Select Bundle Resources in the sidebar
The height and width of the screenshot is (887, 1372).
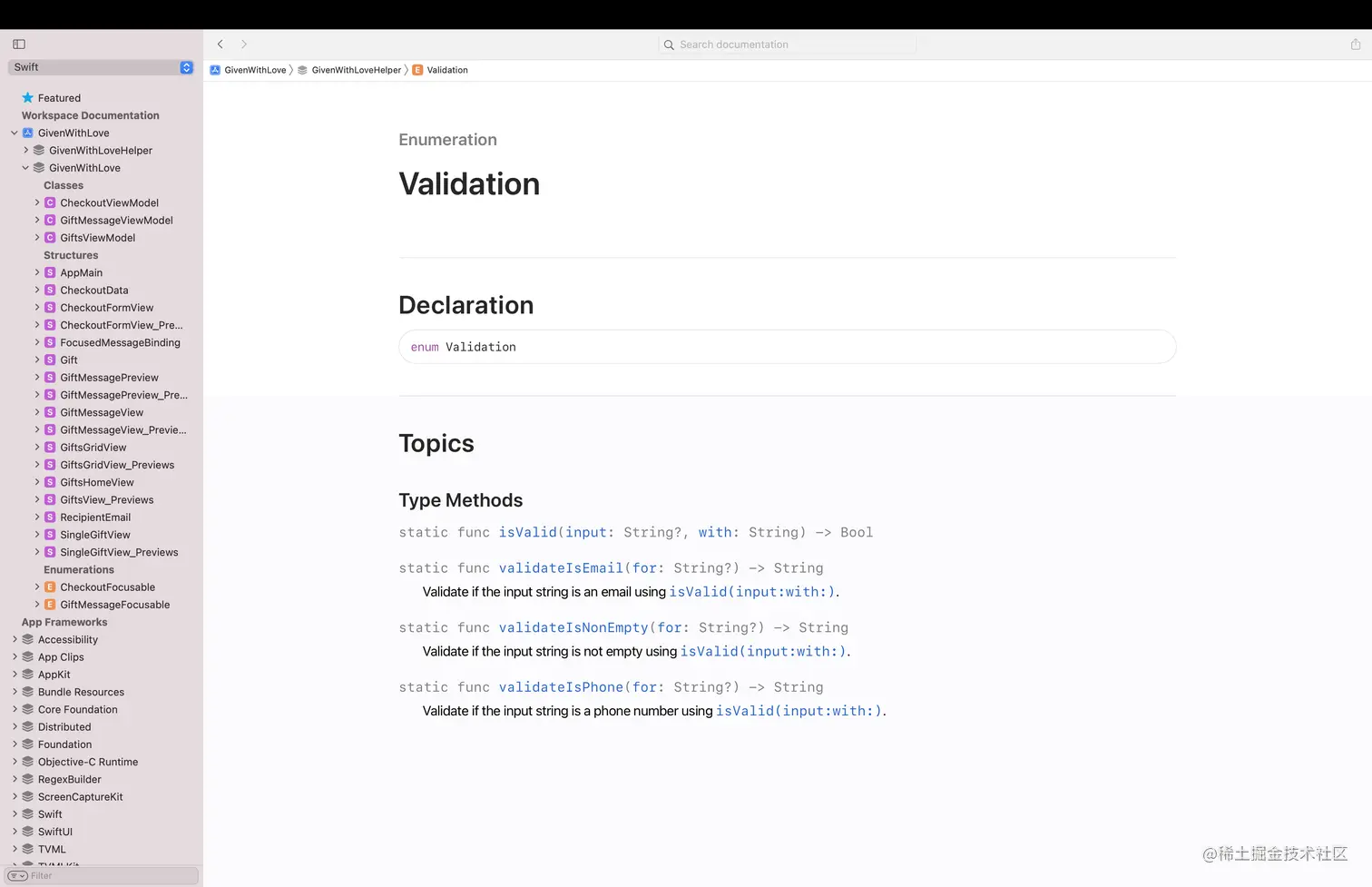pos(81,693)
